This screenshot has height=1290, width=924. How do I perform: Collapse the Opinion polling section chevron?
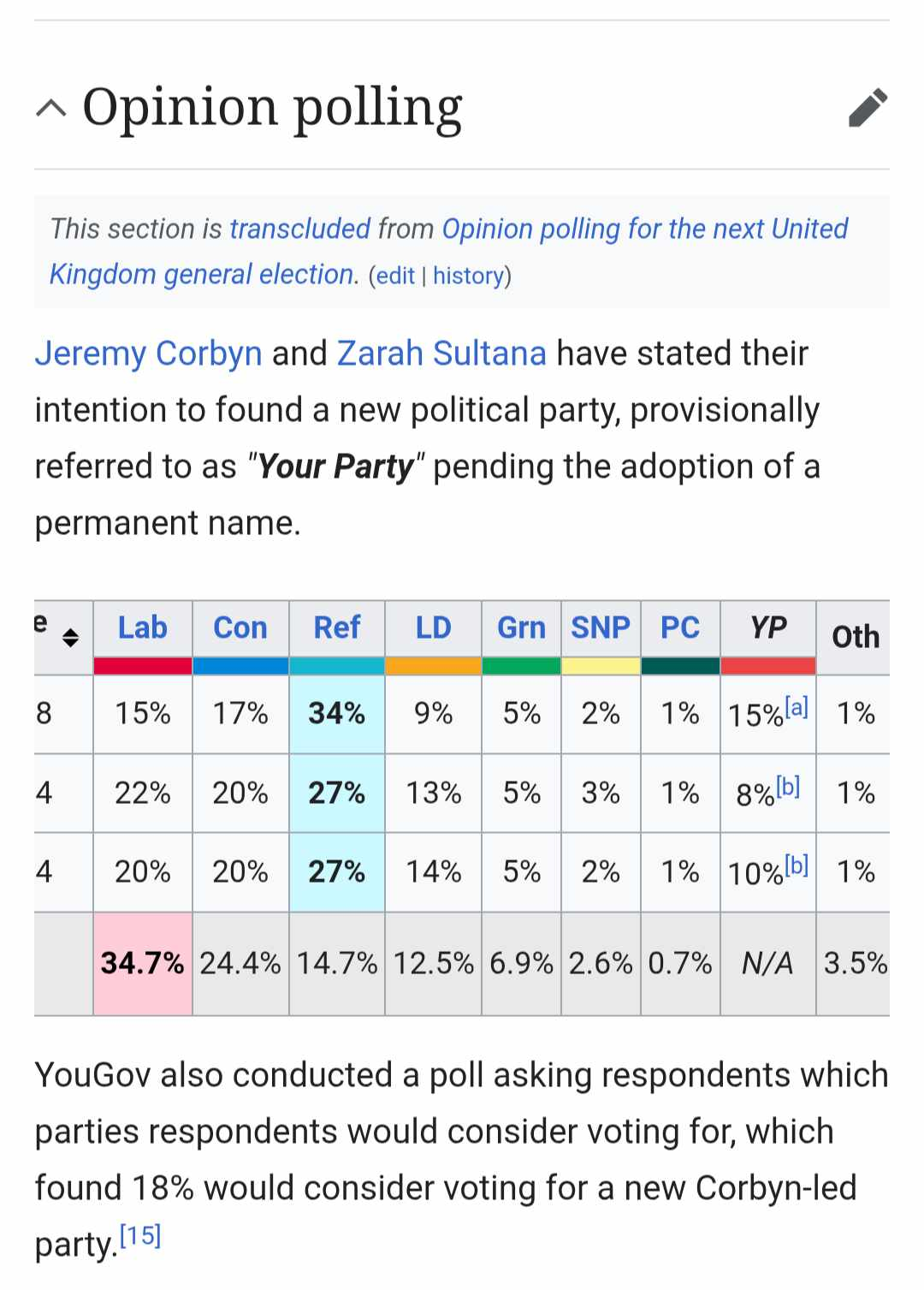point(51,108)
